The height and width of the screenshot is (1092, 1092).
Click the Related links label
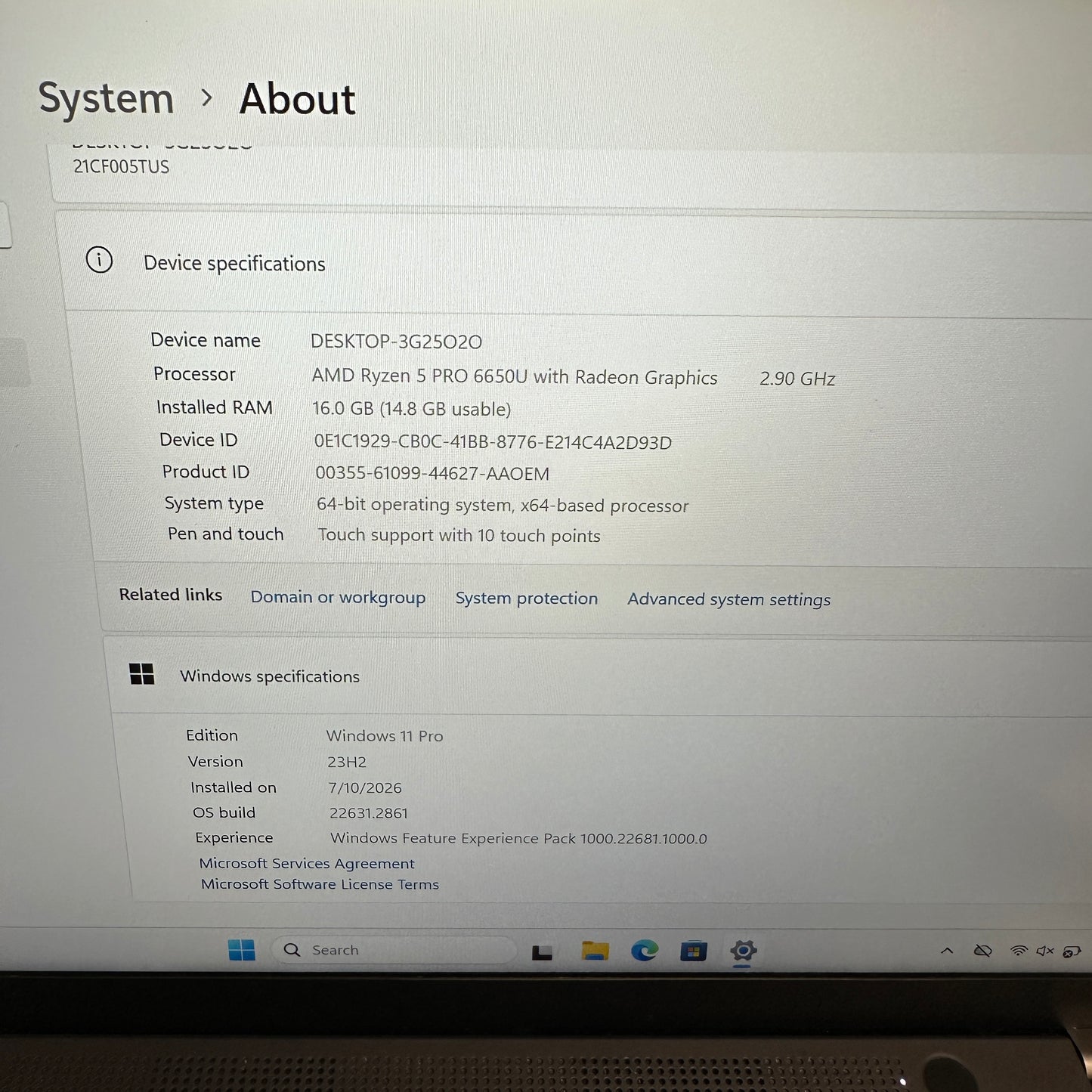click(171, 595)
